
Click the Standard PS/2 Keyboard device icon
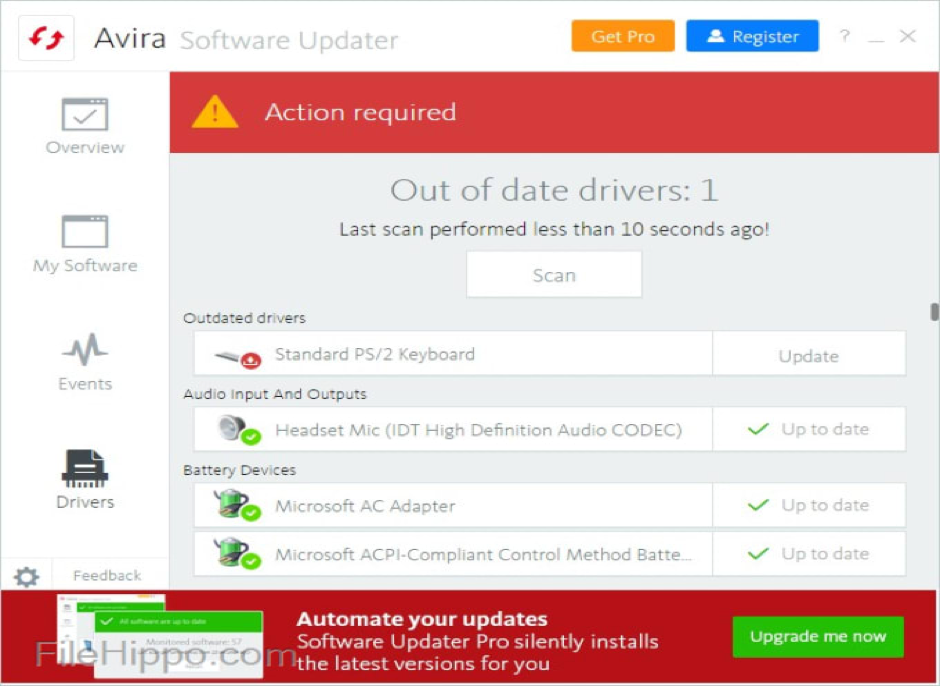pos(238,355)
